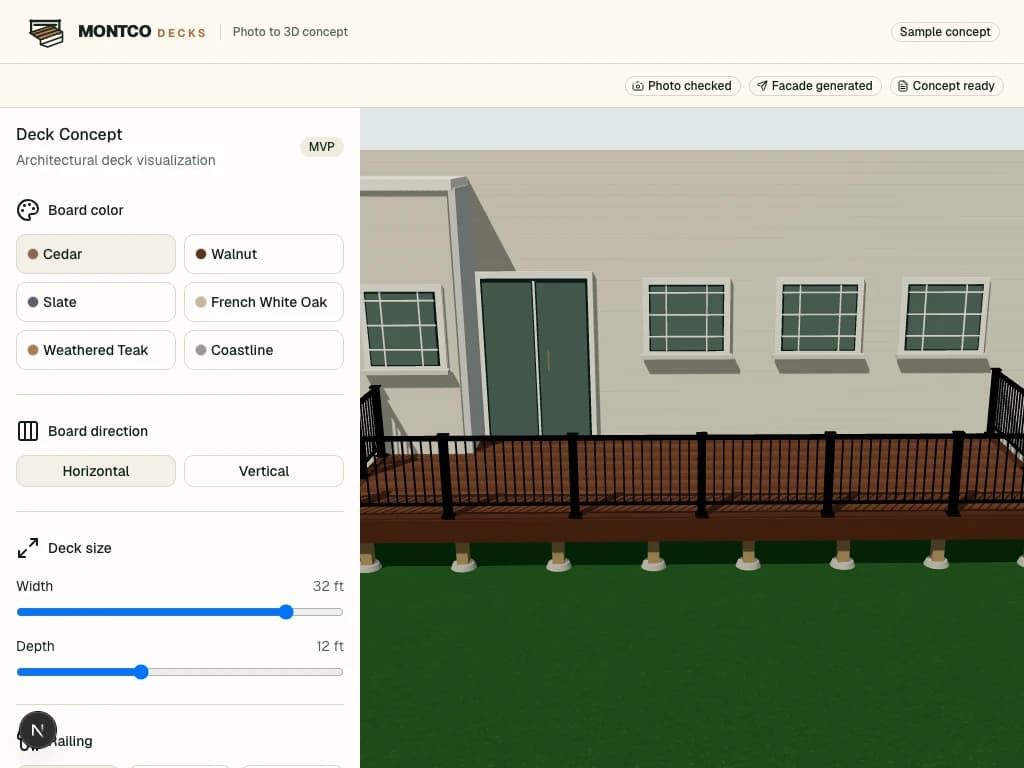Click the Width slider handle
Image resolution: width=1024 pixels, height=768 pixels.
pos(286,612)
